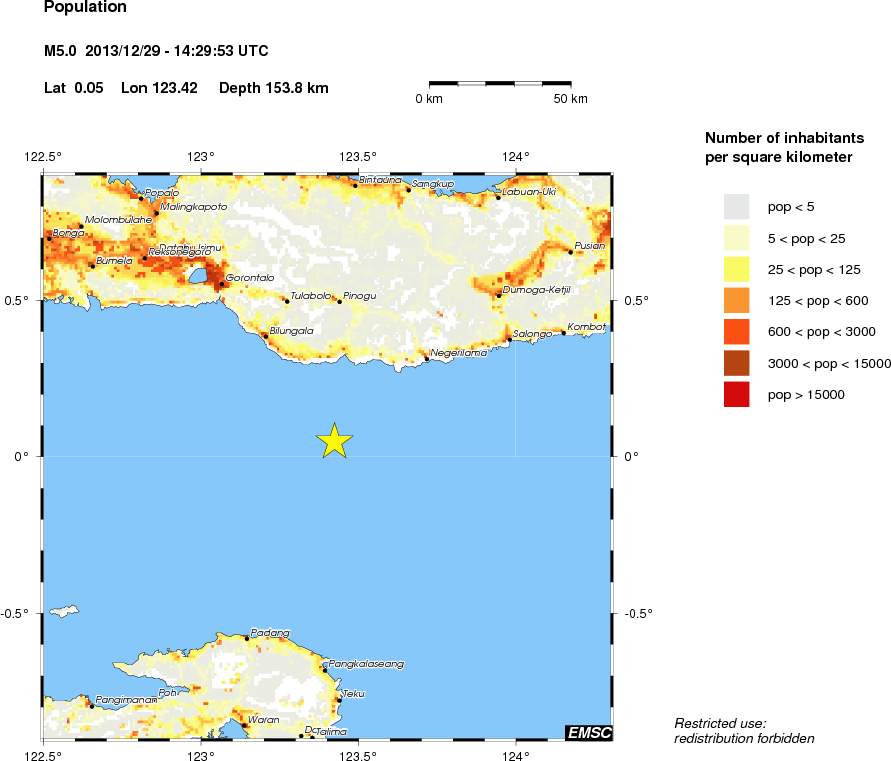Select the 'Popalo' label
The image size is (891, 761).
click(162, 193)
